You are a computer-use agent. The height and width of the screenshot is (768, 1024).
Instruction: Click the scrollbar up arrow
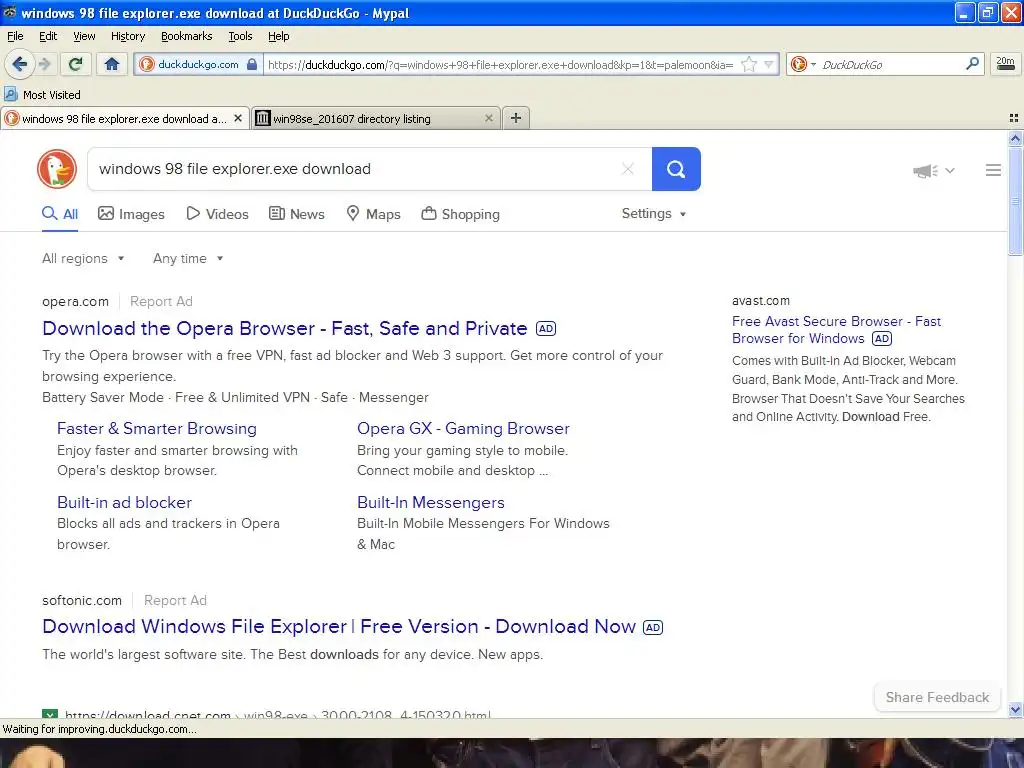click(1015, 138)
